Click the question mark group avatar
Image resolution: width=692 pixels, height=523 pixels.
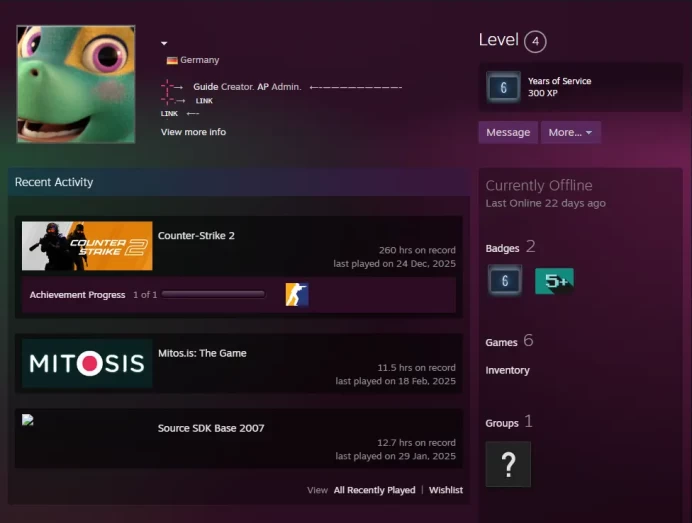508,464
